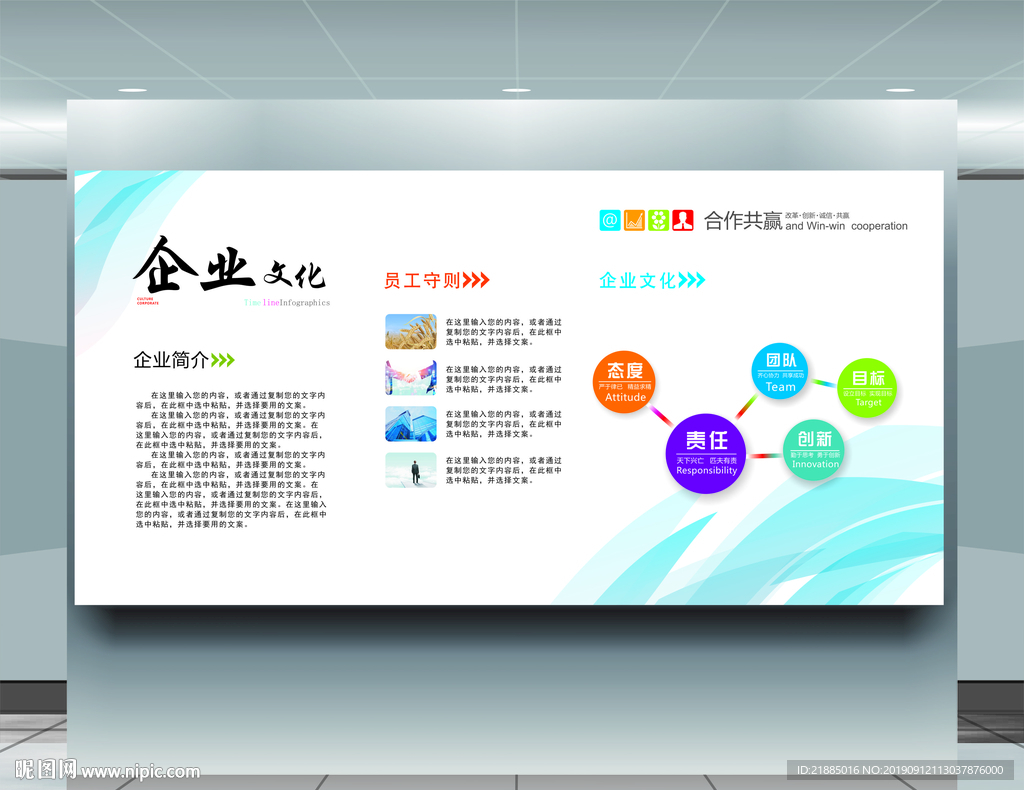Viewport: 1024px width, 790px height.
Task: Expand 企业简介 via green arrows
Action: coord(222,360)
